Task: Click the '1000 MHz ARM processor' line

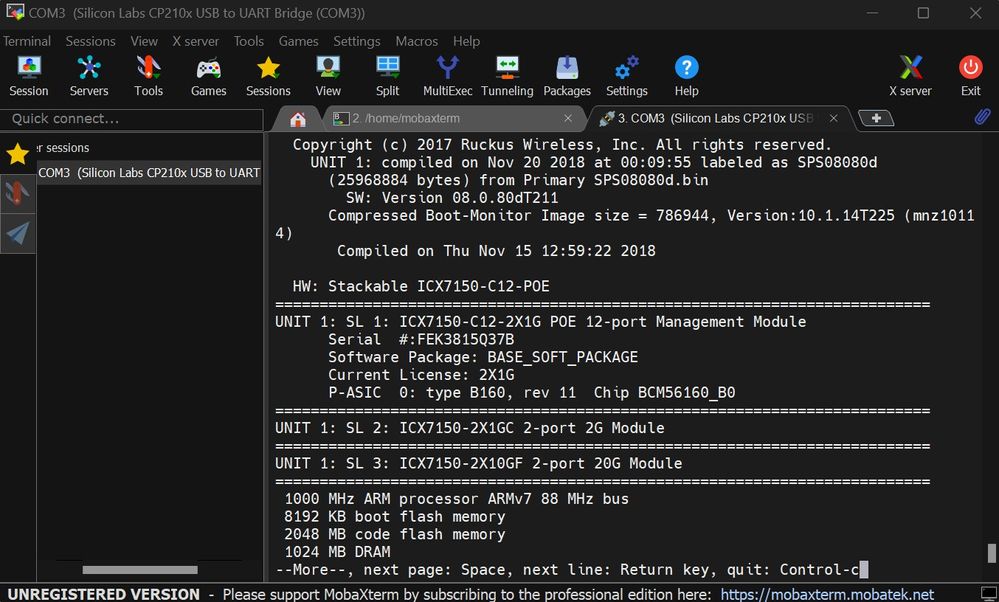Action: click(x=456, y=499)
